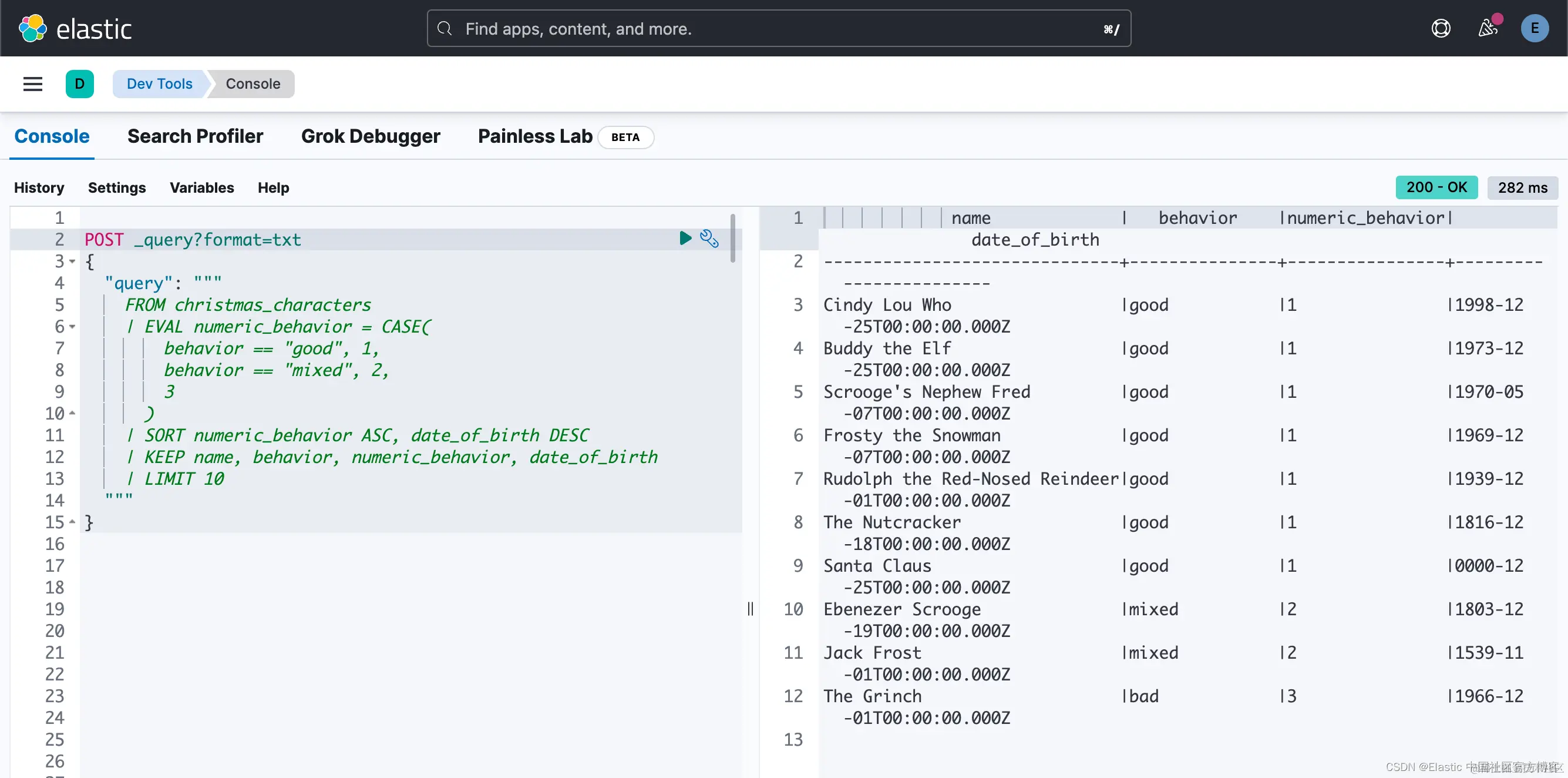Open the wrench request options icon
This screenshot has height=778, width=1568.
coord(709,238)
